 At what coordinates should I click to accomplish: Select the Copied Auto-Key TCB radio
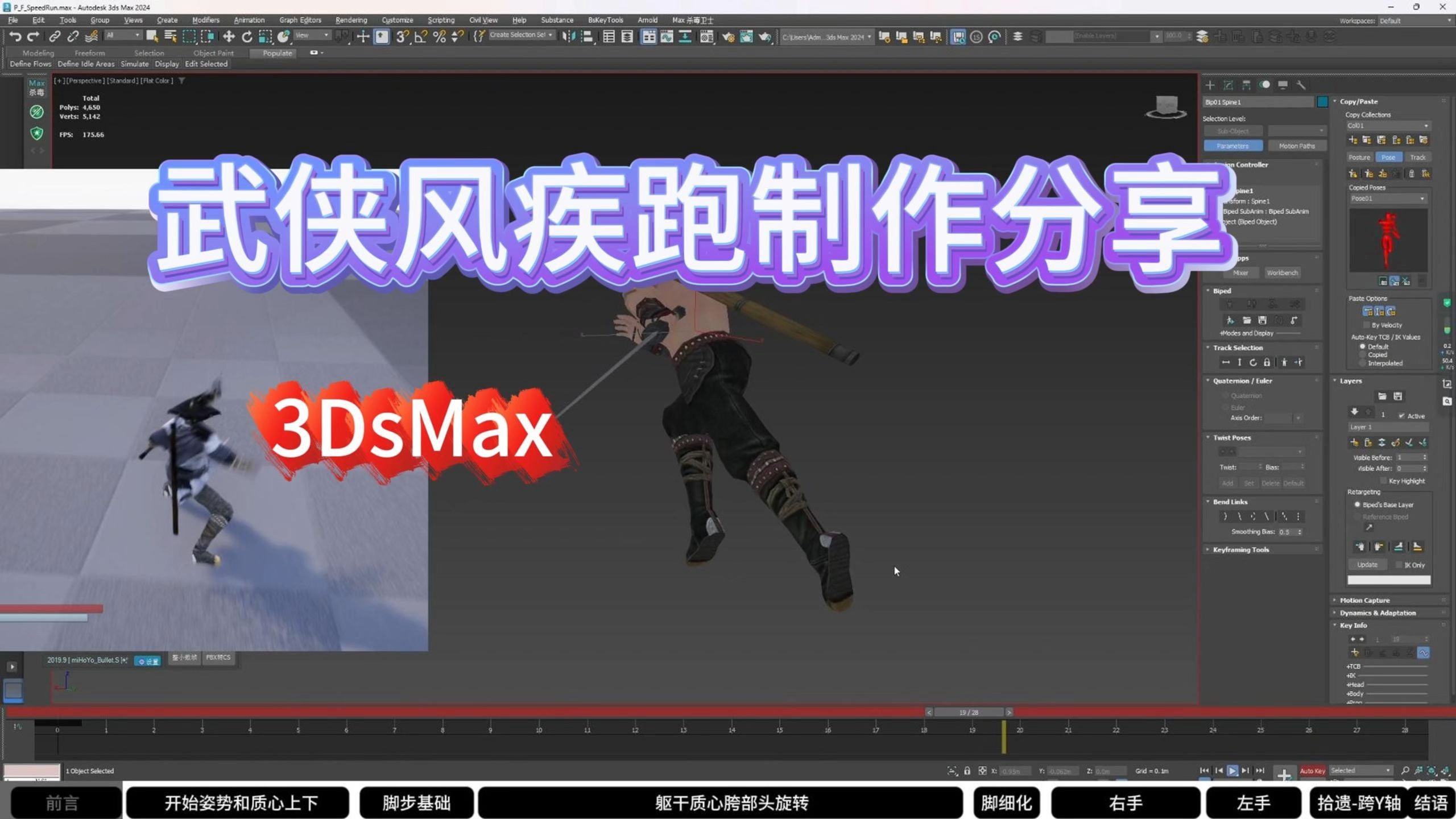[x=1363, y=354]
